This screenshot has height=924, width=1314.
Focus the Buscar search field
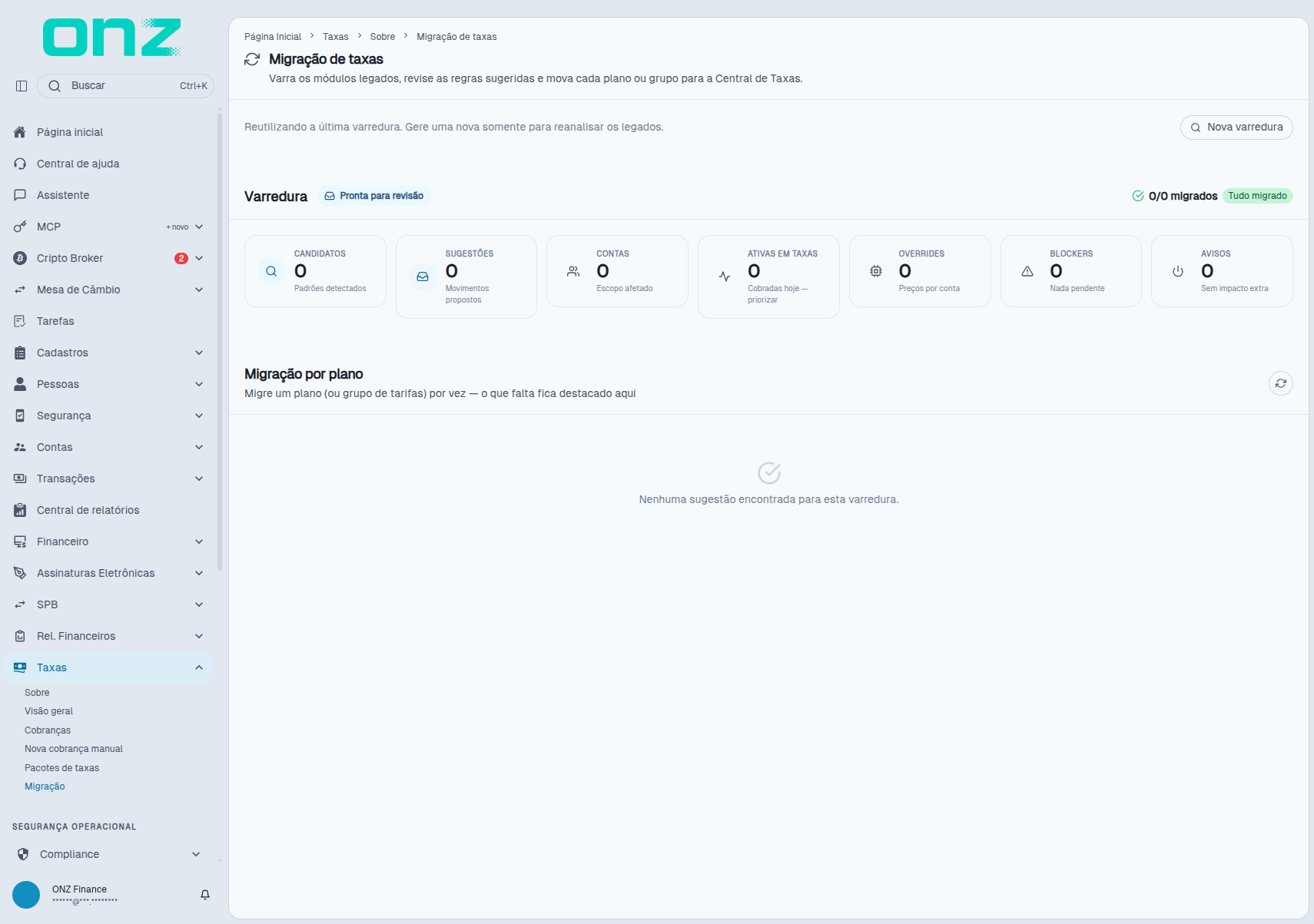[125, 86]
